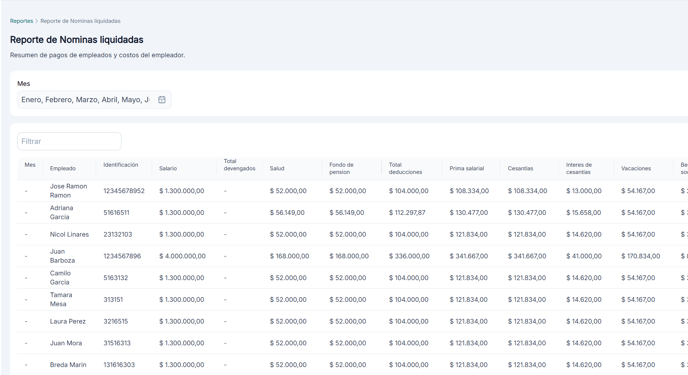
Task: Click identification number 313151
Action: (x=113, y=299)
